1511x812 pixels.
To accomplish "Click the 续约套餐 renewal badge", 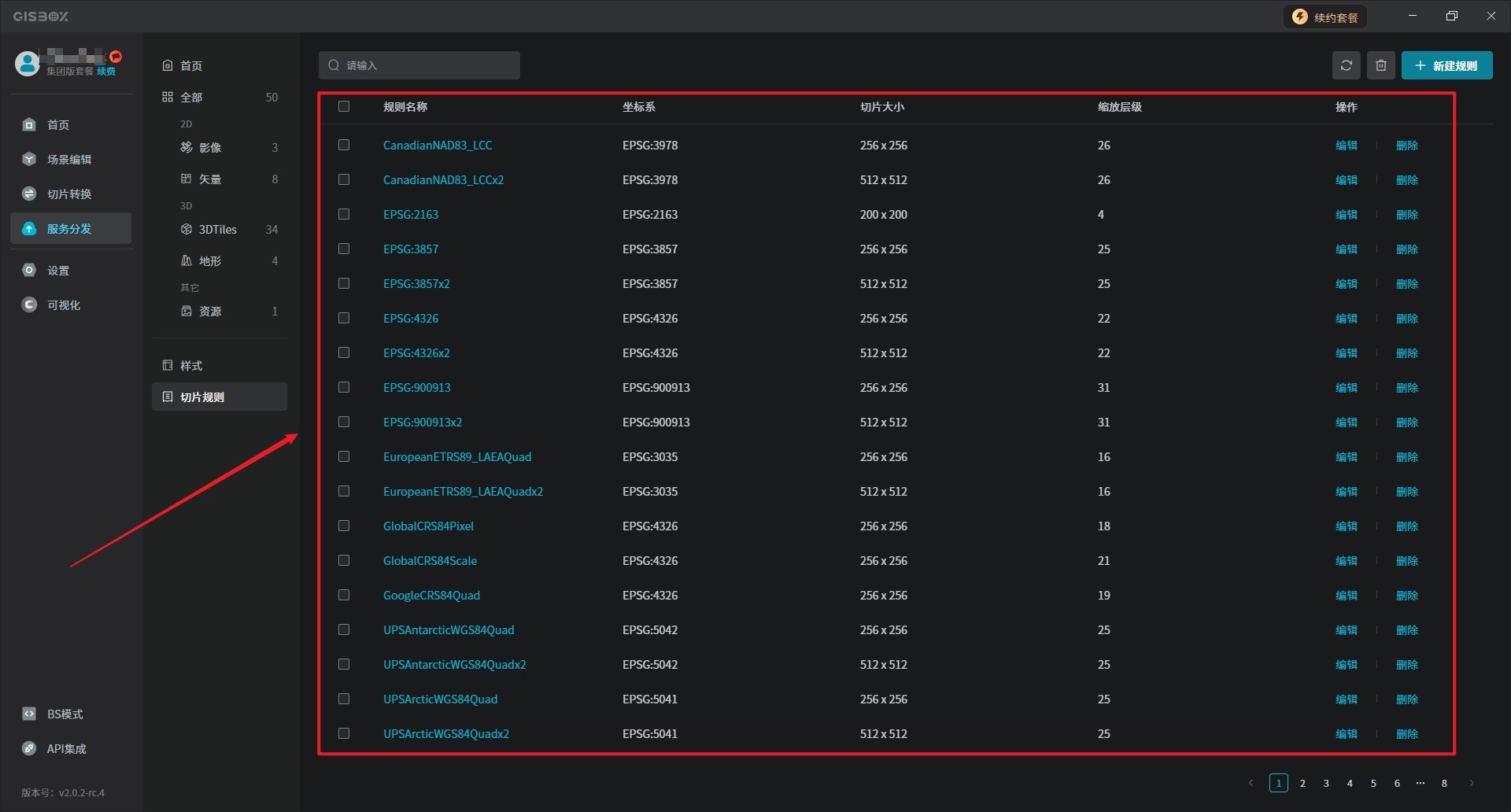I will (1325, 17).
